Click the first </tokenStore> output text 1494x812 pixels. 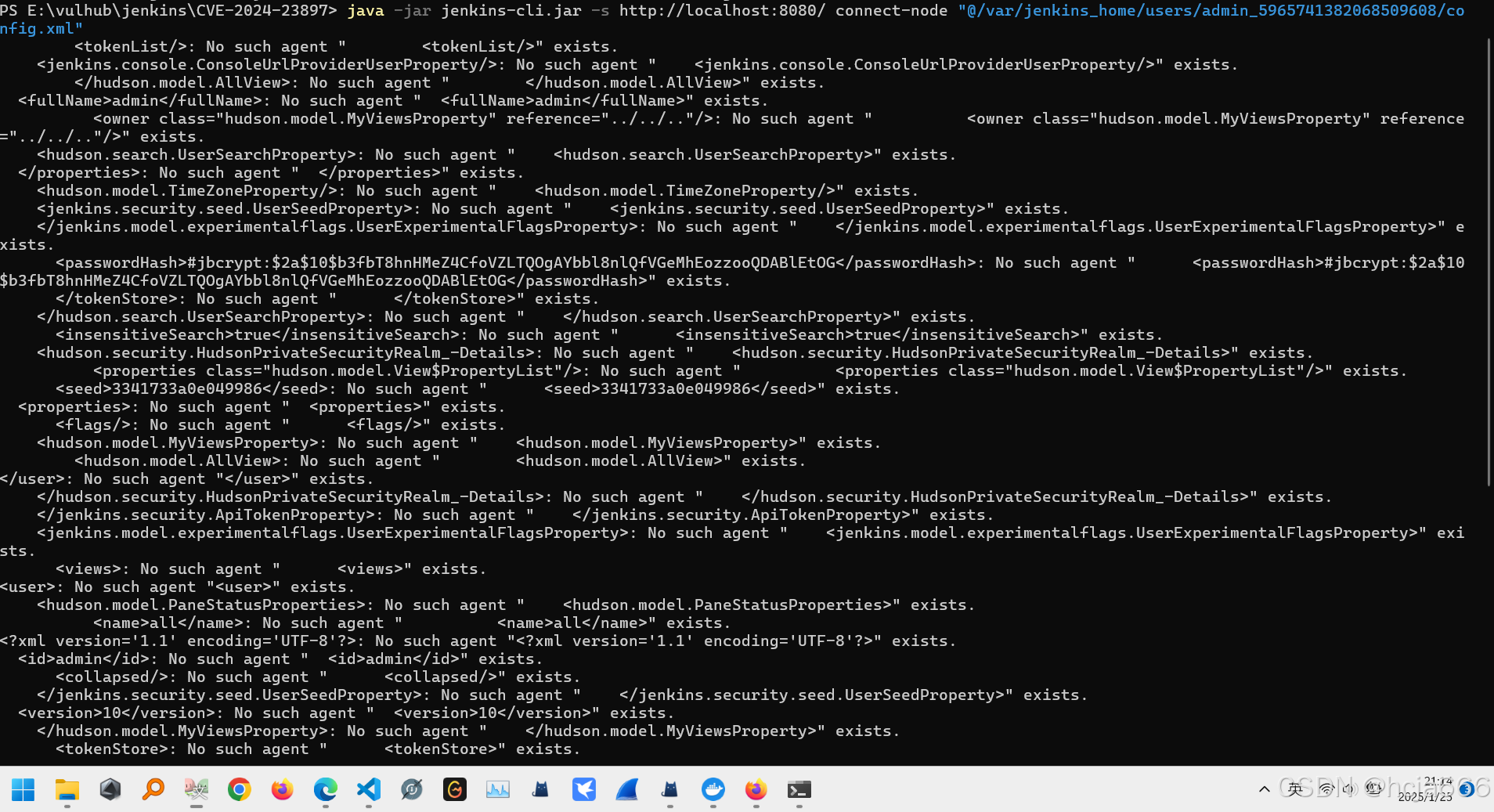[x=117, y=298]
